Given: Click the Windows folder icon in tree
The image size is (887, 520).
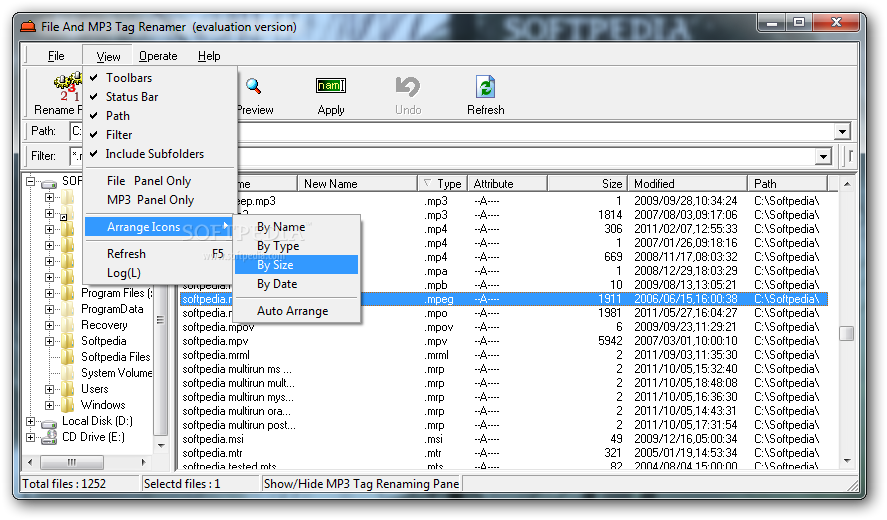Looking at the screenshot, I should 67,405.
